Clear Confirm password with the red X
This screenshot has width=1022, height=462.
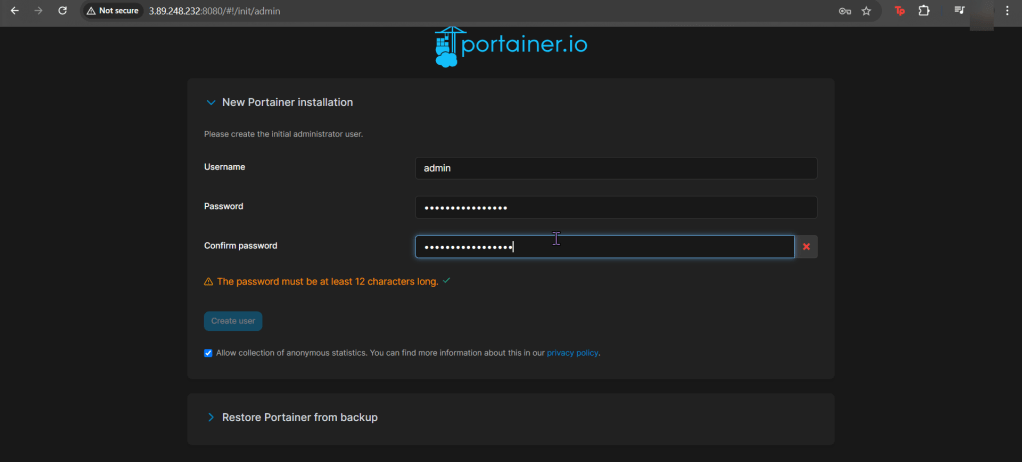coord(806,247)
